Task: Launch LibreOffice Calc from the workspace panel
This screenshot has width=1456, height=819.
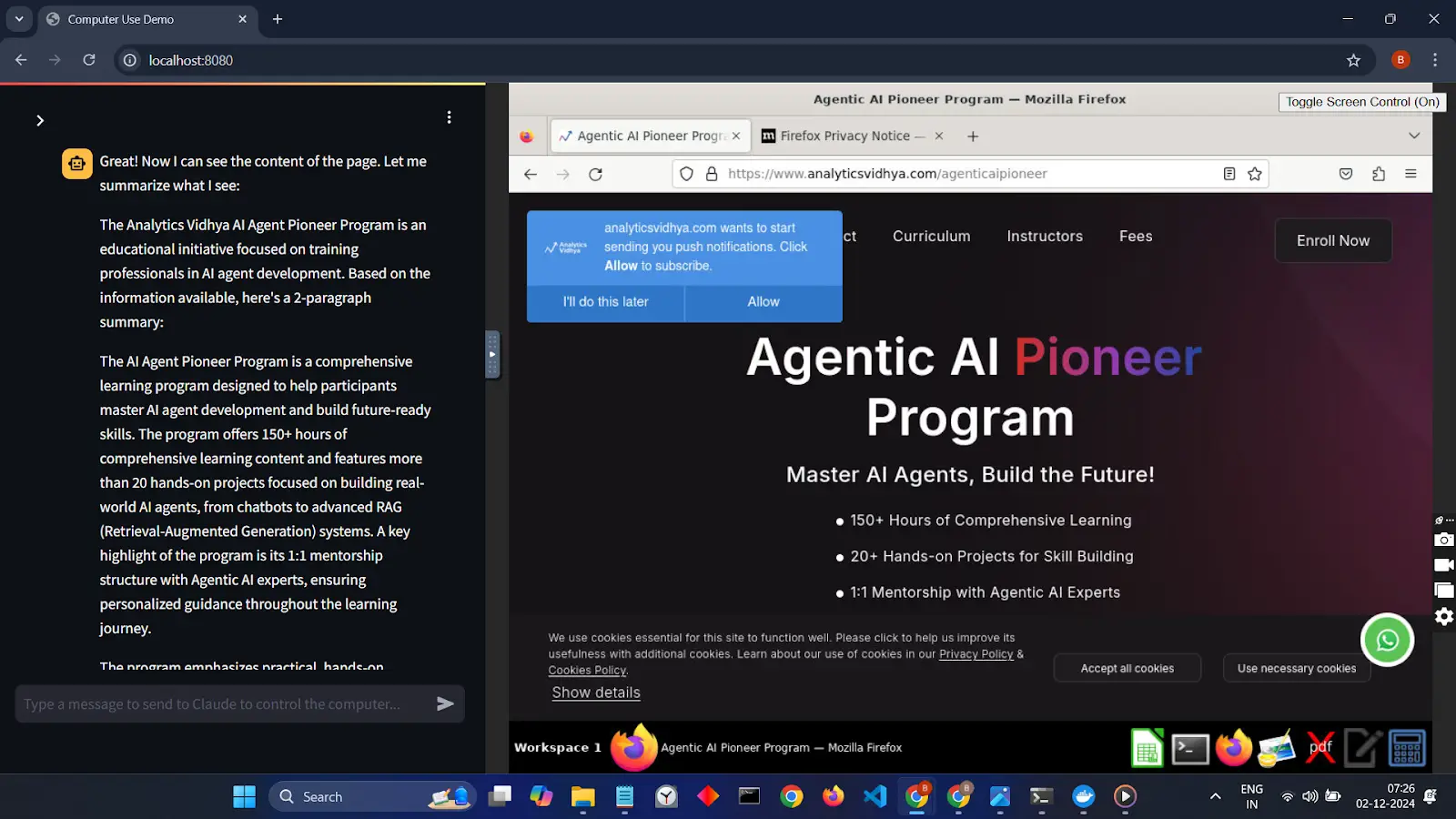Action: 1148,748
